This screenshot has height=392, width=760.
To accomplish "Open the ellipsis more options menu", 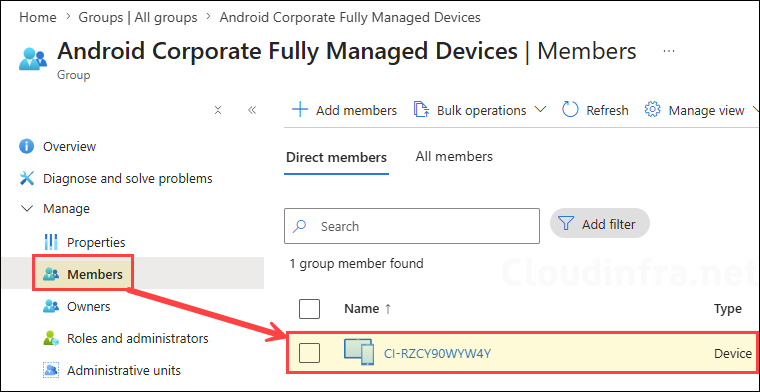I will tap(669, 51).
